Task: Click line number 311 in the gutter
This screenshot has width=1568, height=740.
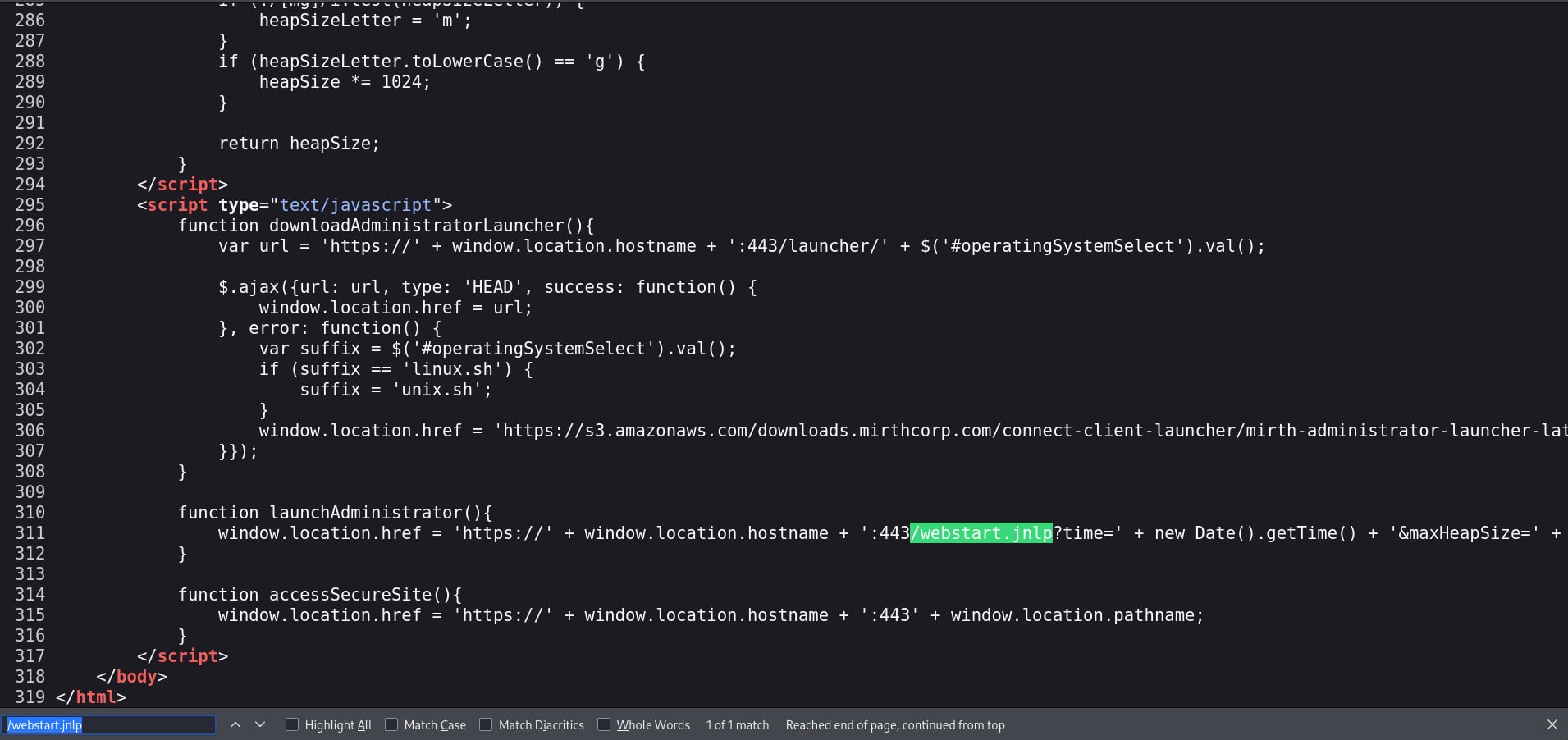Action: (30, 533)
